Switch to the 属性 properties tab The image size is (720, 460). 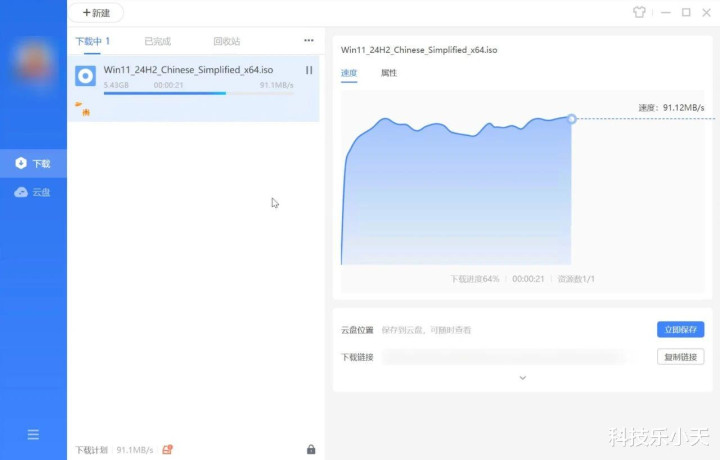(389, 73)
